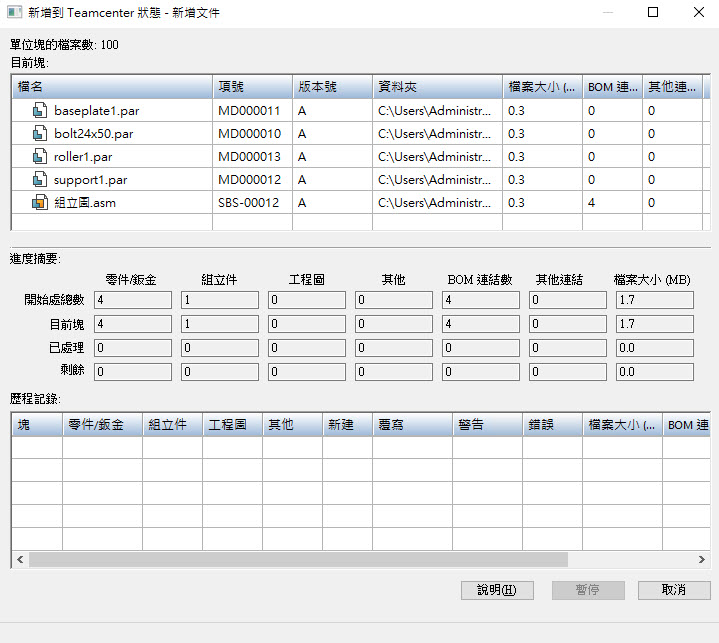Click the 開始處總數 零件/鈑金 field
719x643 pixels.
point(133,300)
